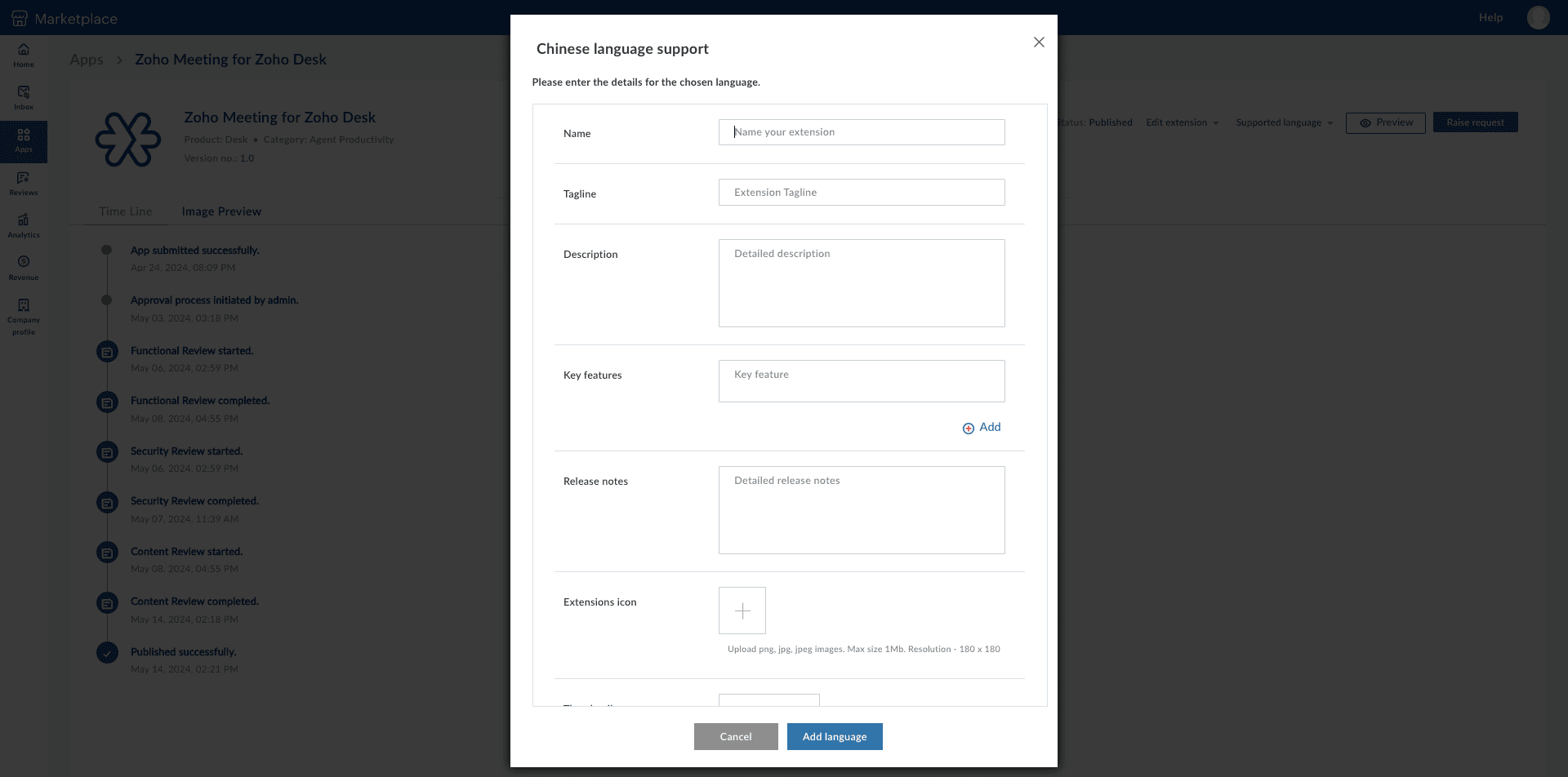Focus the Extension Tagline field
The height and width of the screenshot is (777, 1568).
coord(862,193)
